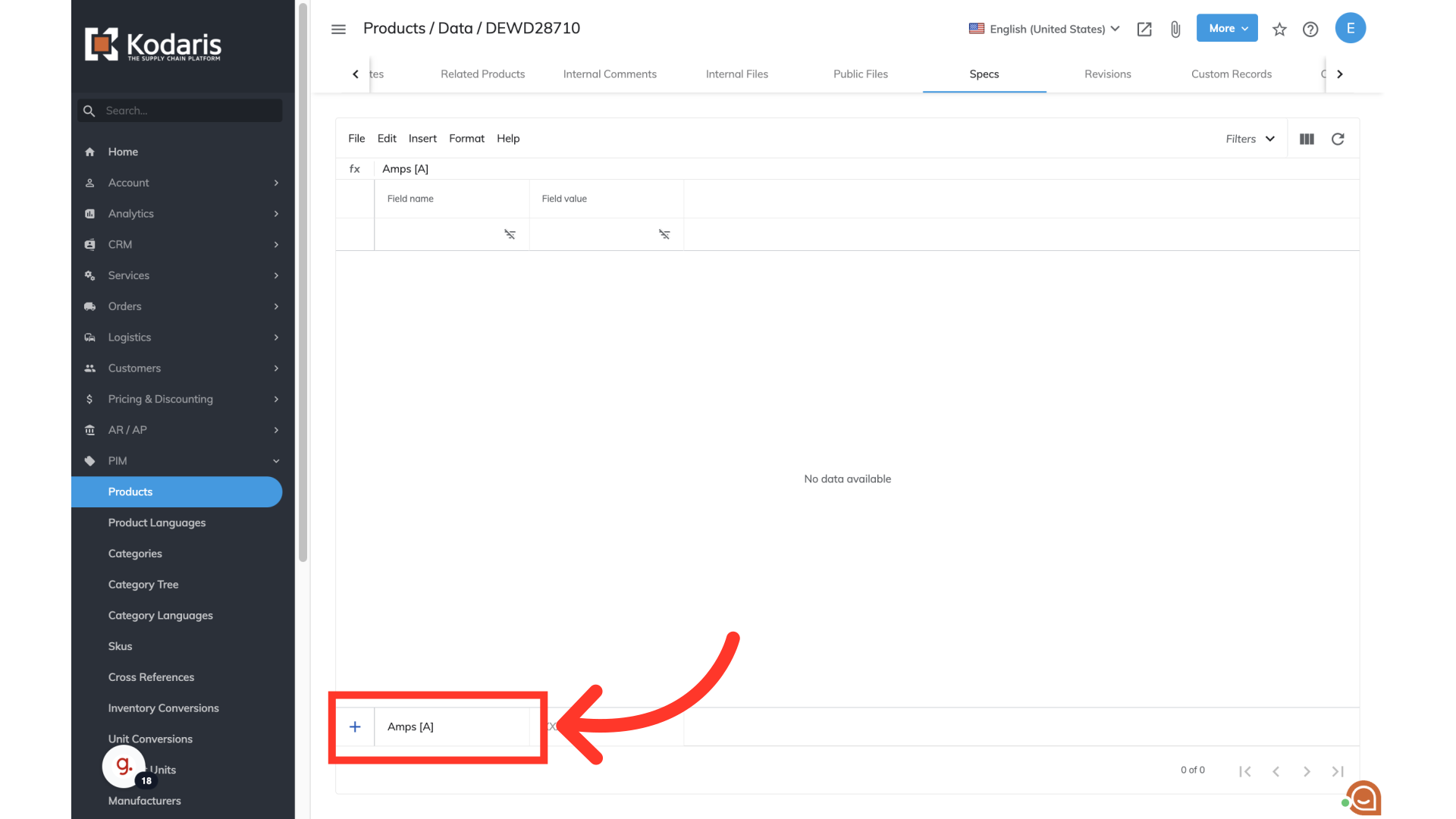Viewport: 1456px width, 819px height.
Task: Clear the Field name filter icon
Action: click(510, 234)
